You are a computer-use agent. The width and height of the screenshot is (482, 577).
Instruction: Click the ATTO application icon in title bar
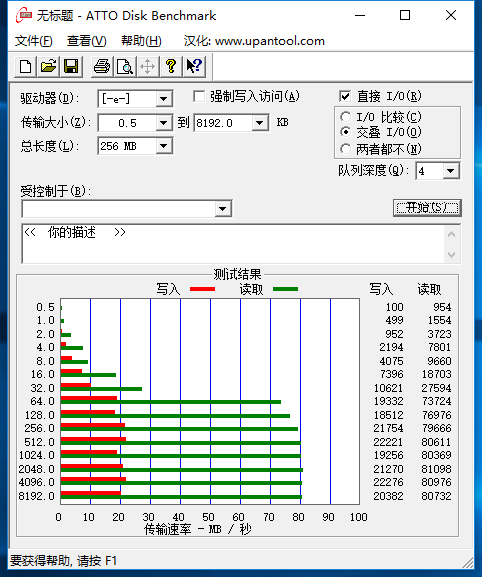pos(24,15)
